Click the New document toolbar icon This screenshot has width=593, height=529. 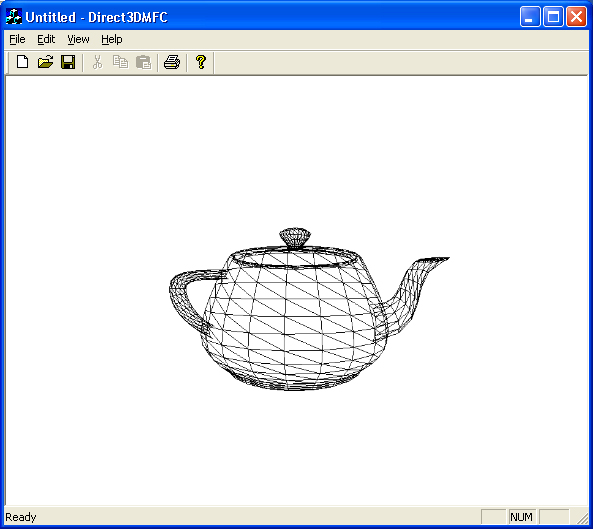[x=22, y=62]
